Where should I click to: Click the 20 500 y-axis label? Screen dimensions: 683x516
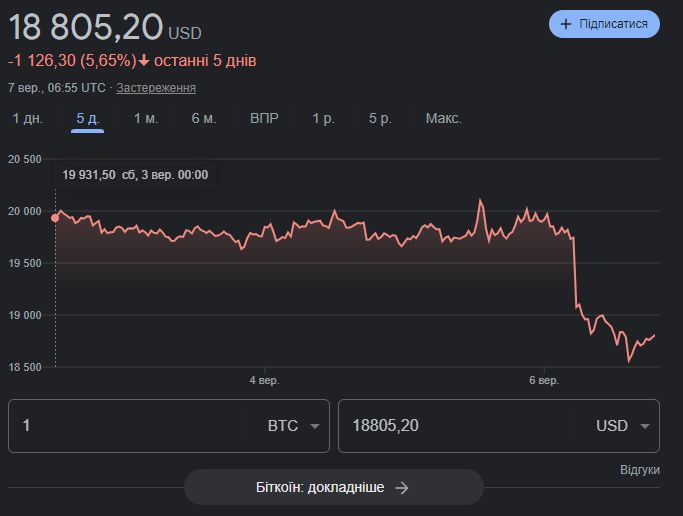tap(24, 159)
